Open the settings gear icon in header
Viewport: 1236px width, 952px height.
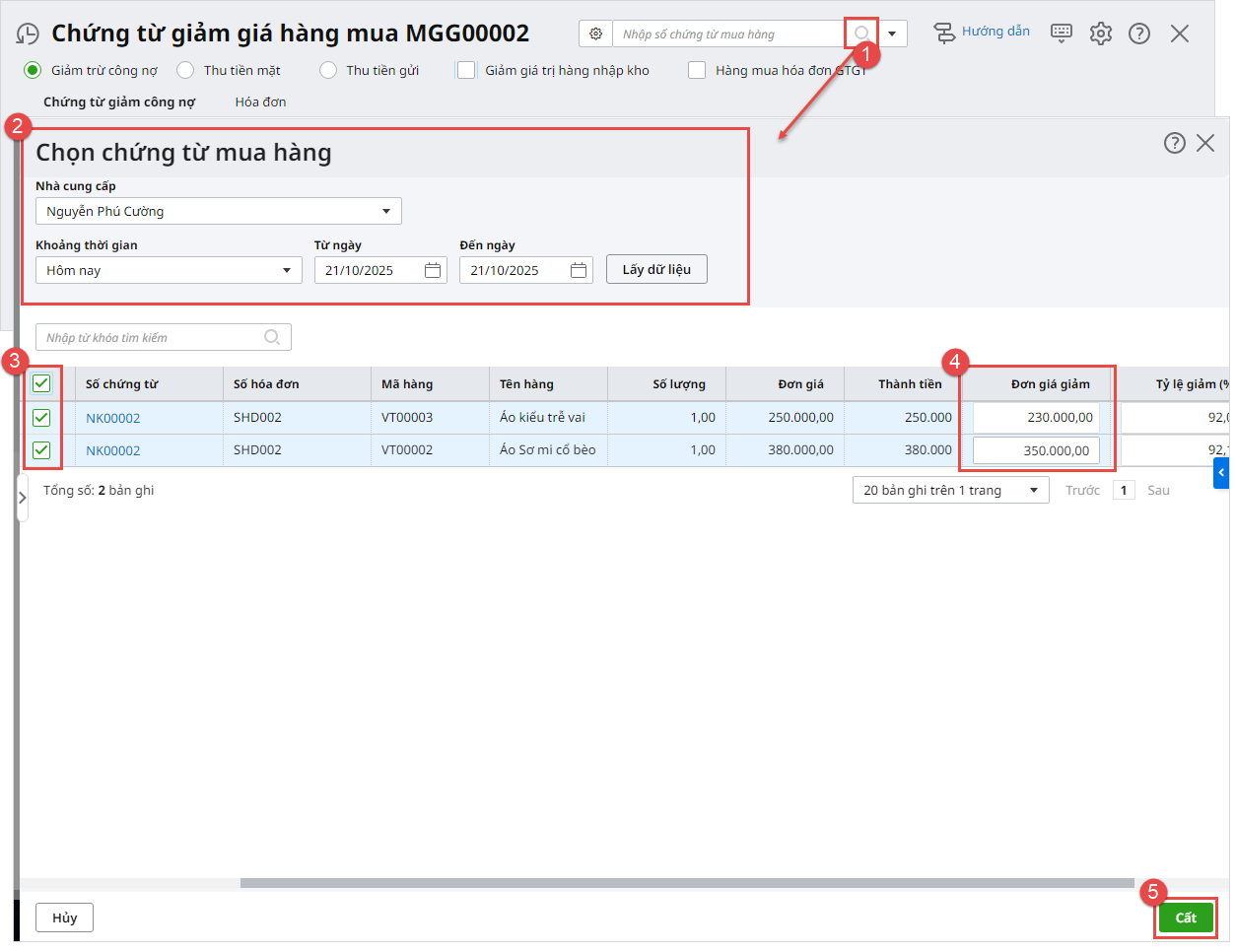point(1100,34)
